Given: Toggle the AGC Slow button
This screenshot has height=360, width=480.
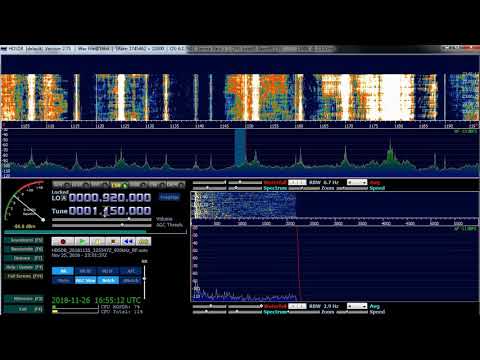Looking at the screenshot, I should click(x=85, y=280).
